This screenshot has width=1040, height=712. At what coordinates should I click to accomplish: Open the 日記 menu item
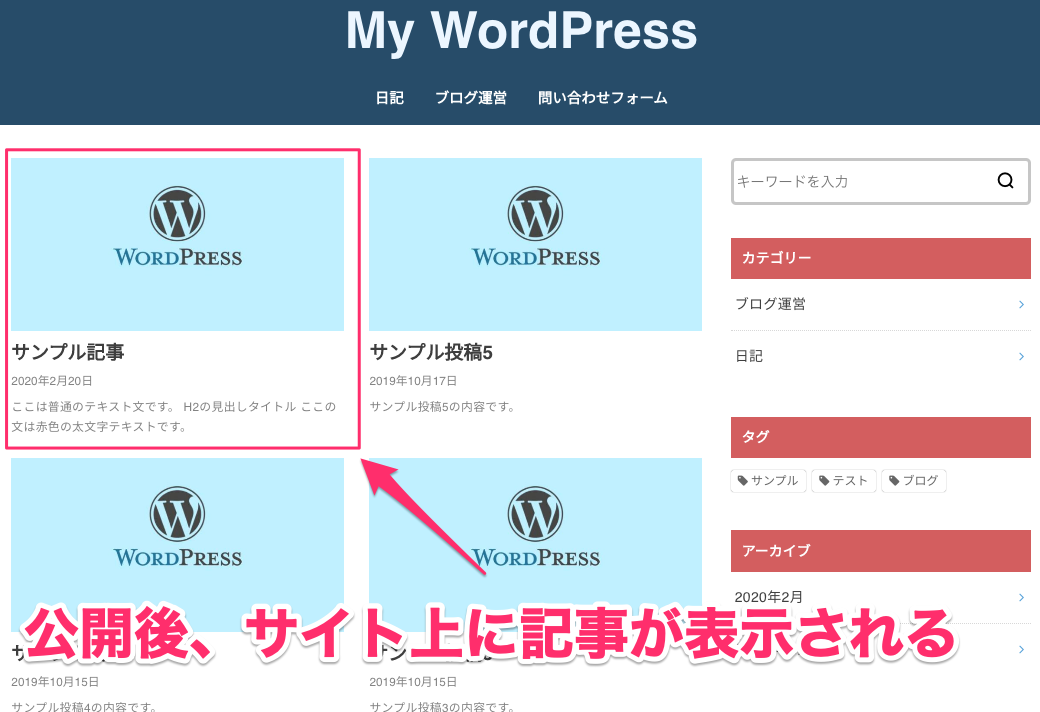pos(389,98)
